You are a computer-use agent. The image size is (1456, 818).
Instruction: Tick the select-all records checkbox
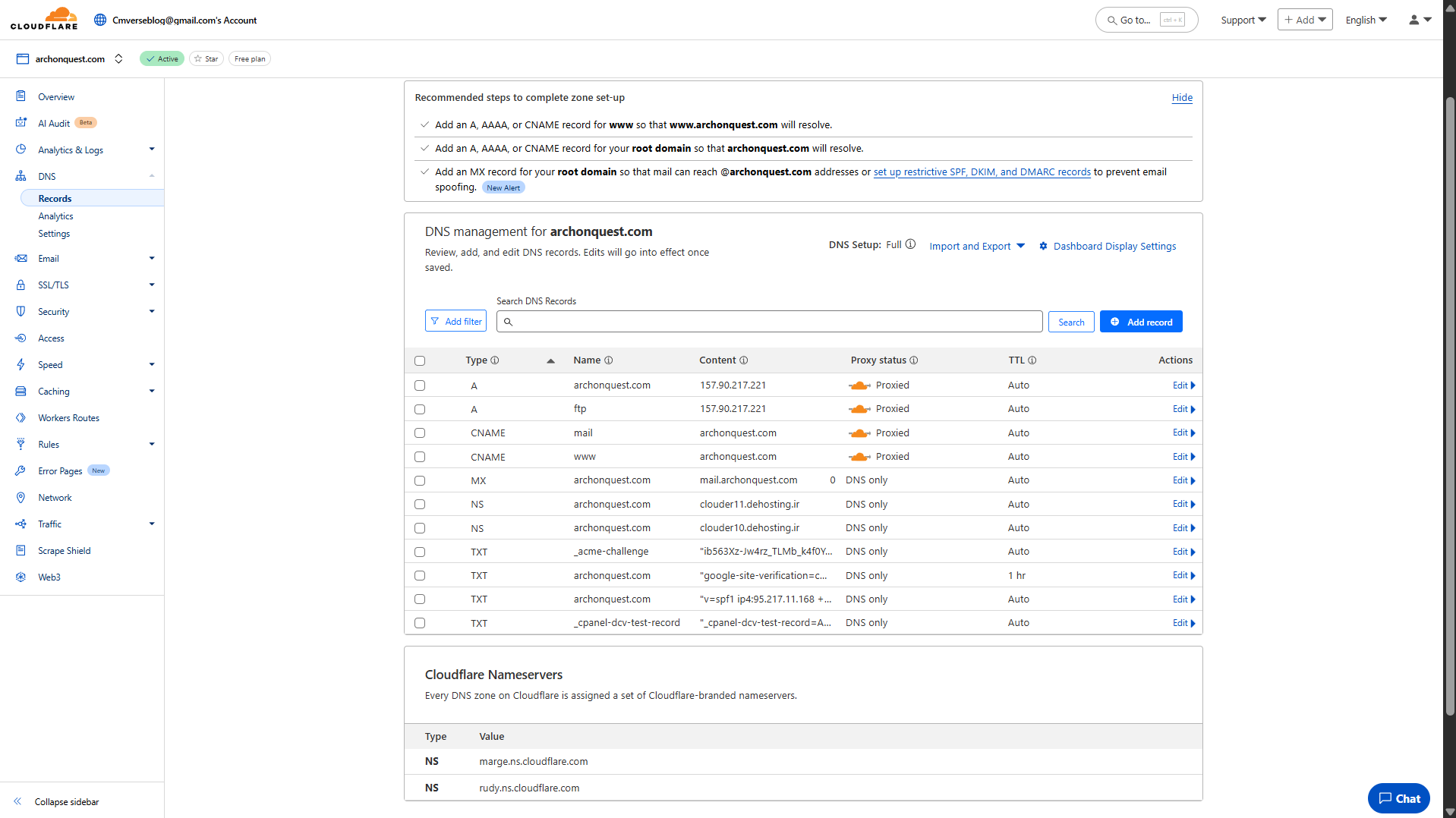(420, 361)
